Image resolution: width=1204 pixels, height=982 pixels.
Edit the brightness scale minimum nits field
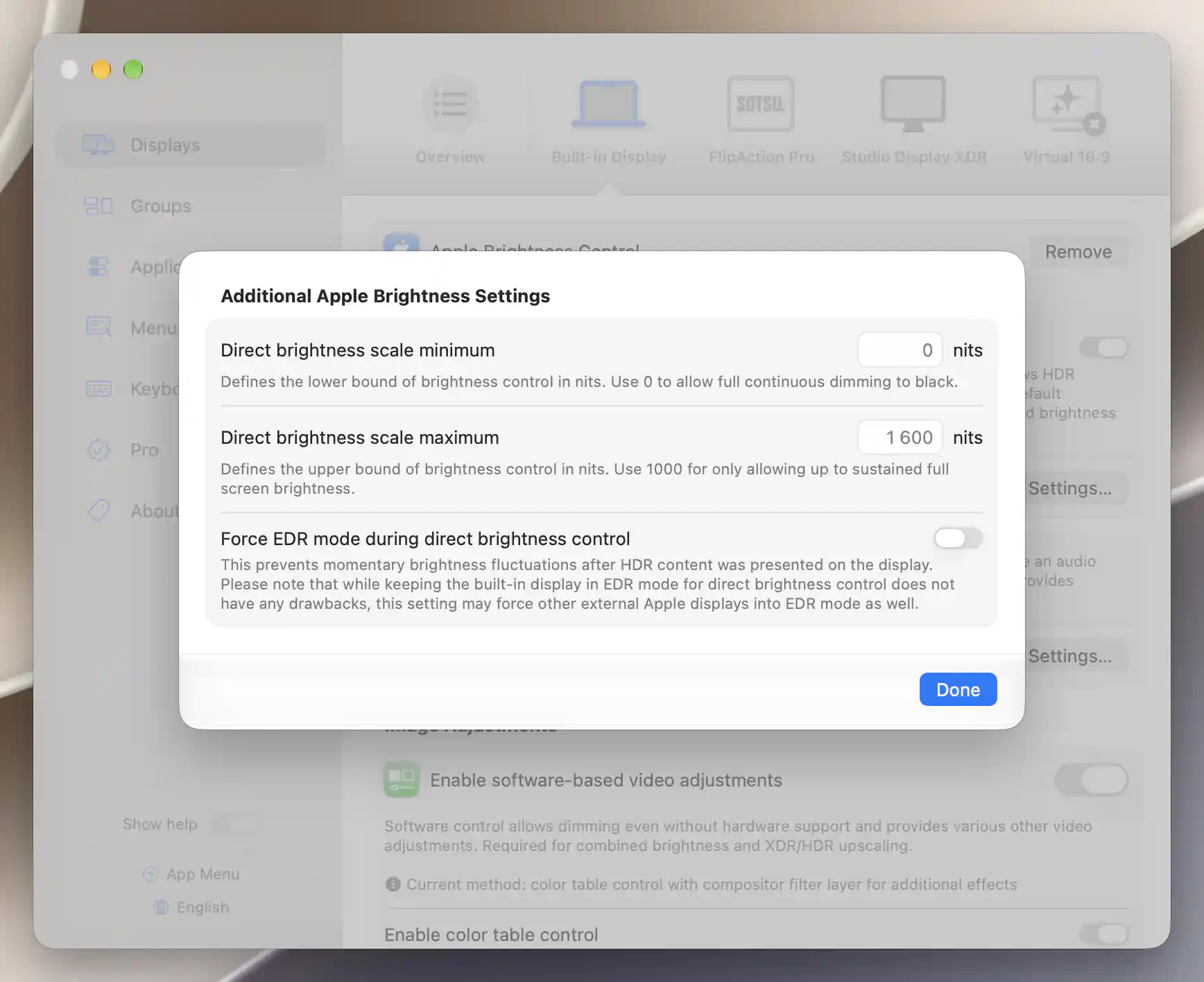point(900,350)
